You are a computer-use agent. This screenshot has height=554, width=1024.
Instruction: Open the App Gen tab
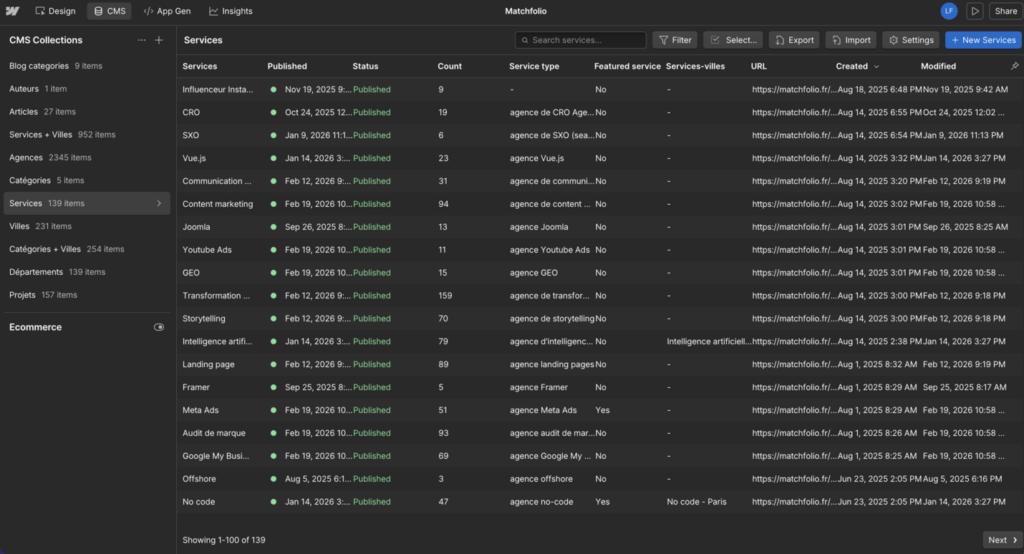pos(167,11)
